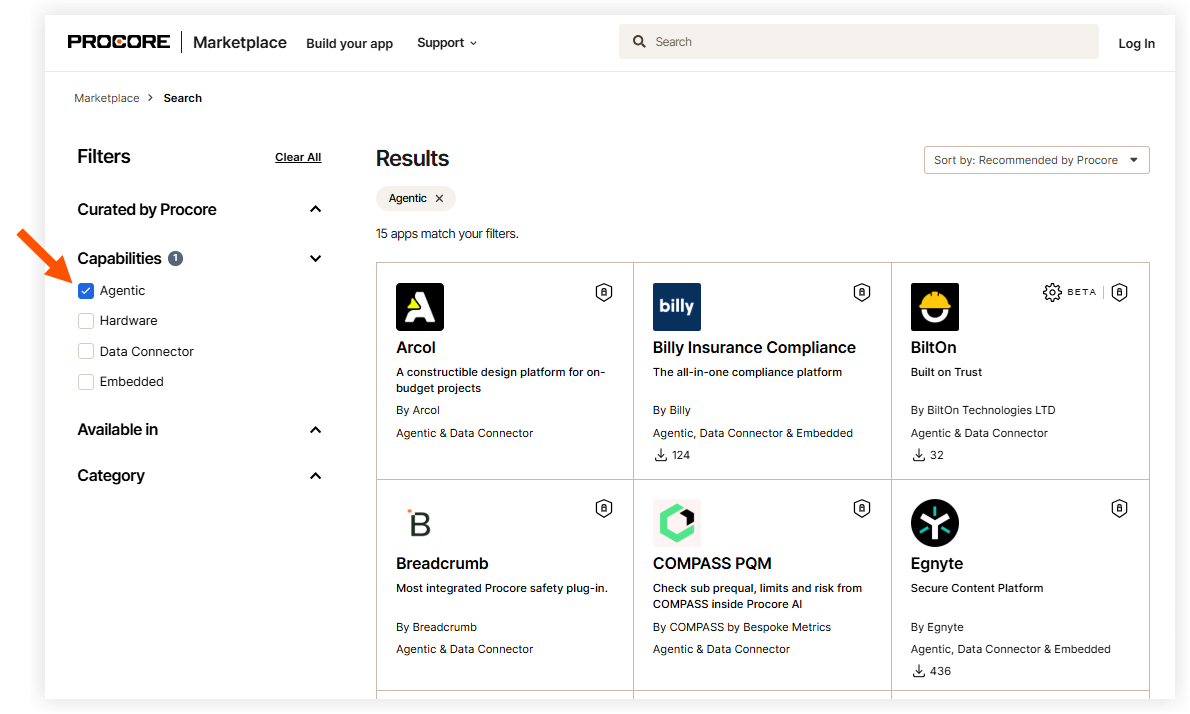Click 'Secure Content Platform' description
The width and height of the screenshot is (1190, 714).
point(977,588)
